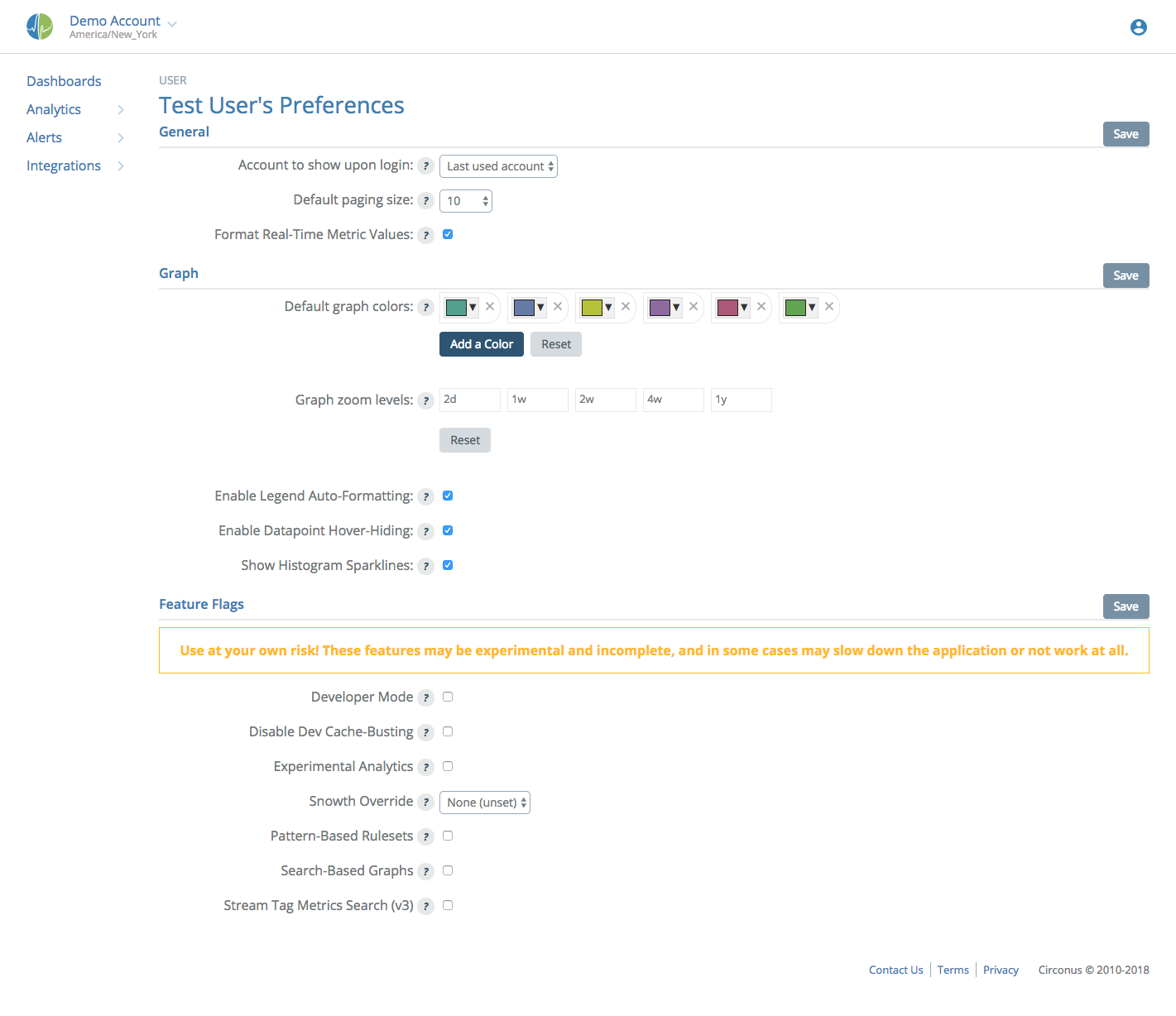This screenshot has height=1016, width=1176.
Task: Click the help icon next to Snowth Override
Action: pyautogui.click(x=426, y=802)
